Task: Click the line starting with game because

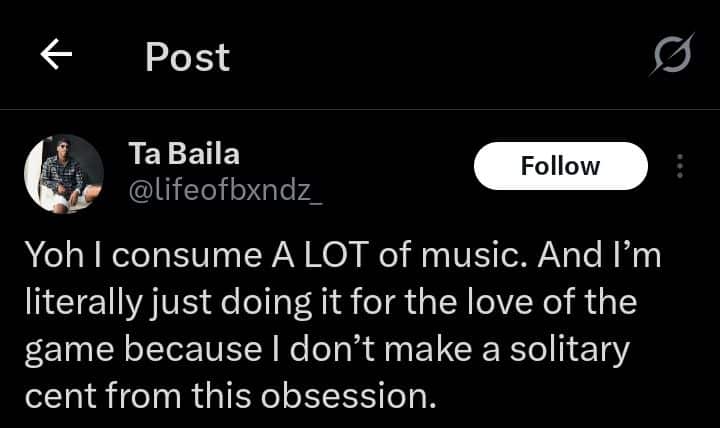Action: 328,350
